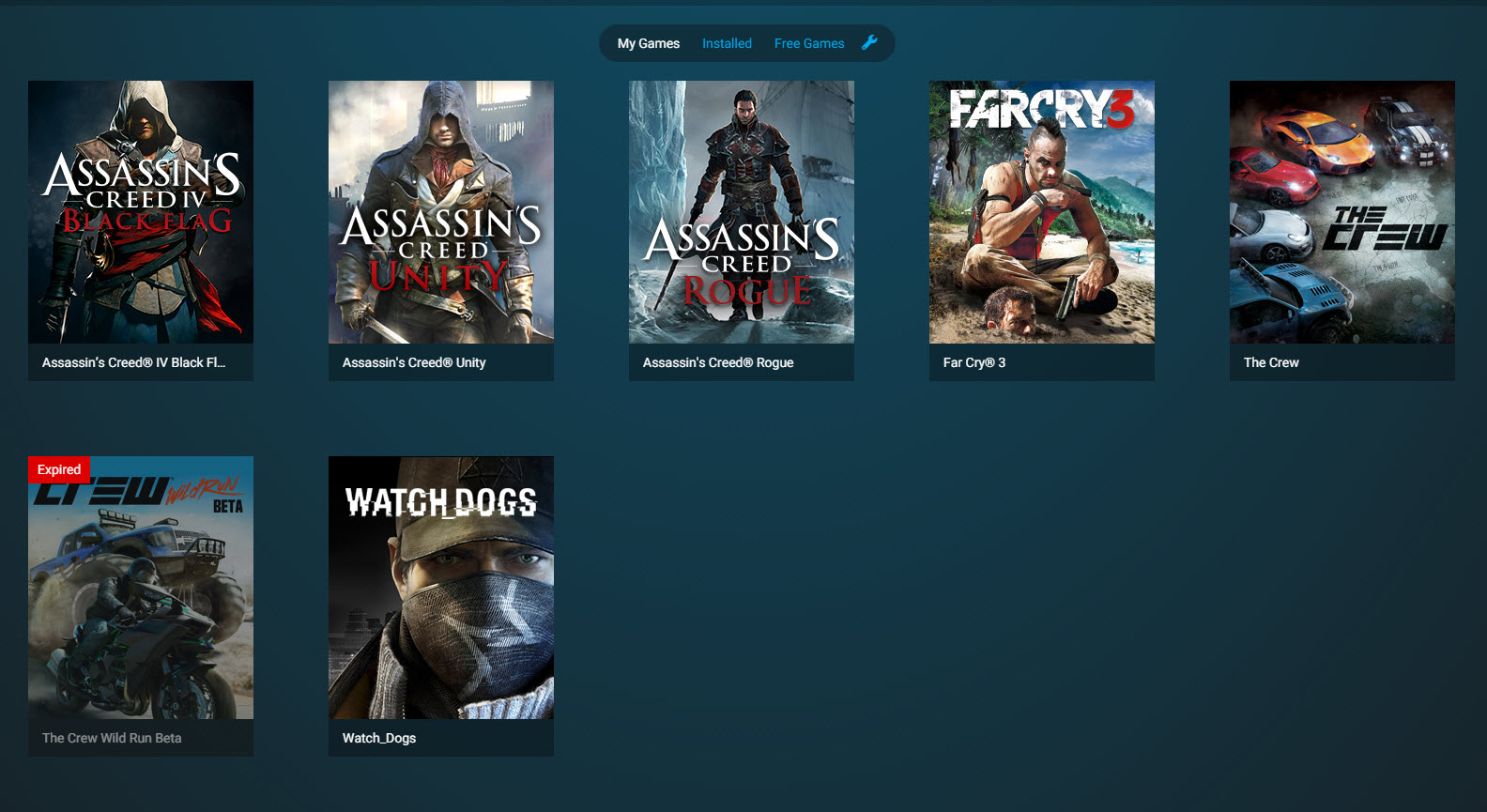Click the Assassin's Creed Unity title label

tap(414, 362)
